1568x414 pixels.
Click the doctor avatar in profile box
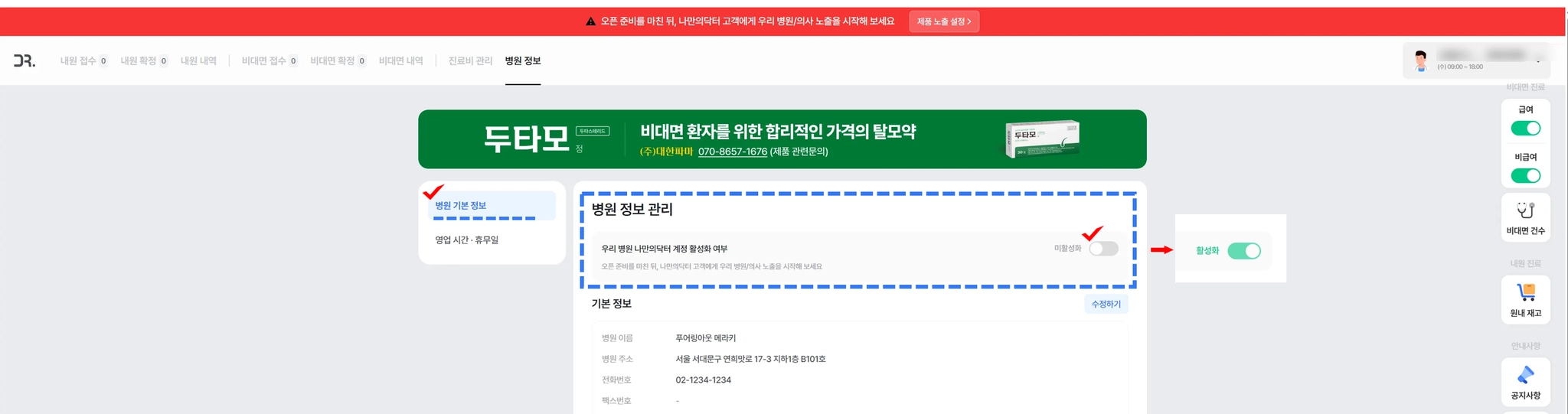tap(1421, 60)
